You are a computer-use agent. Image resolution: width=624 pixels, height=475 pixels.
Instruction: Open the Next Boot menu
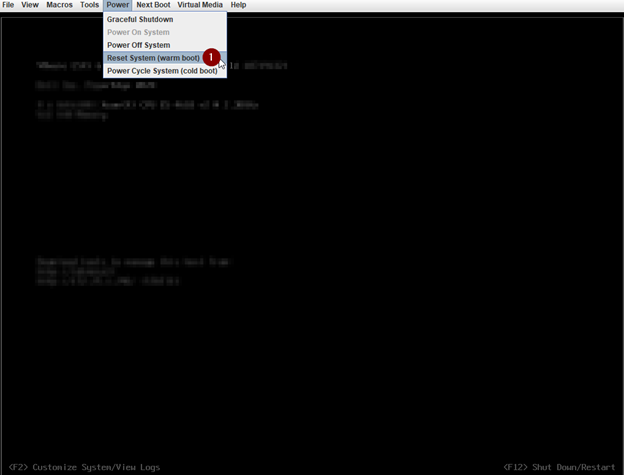153,5
